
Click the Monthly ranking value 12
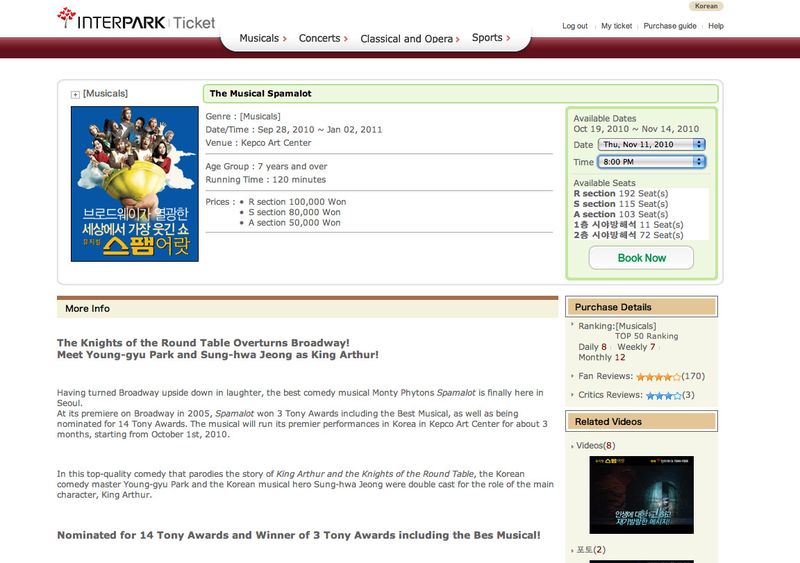pos(620,357)
